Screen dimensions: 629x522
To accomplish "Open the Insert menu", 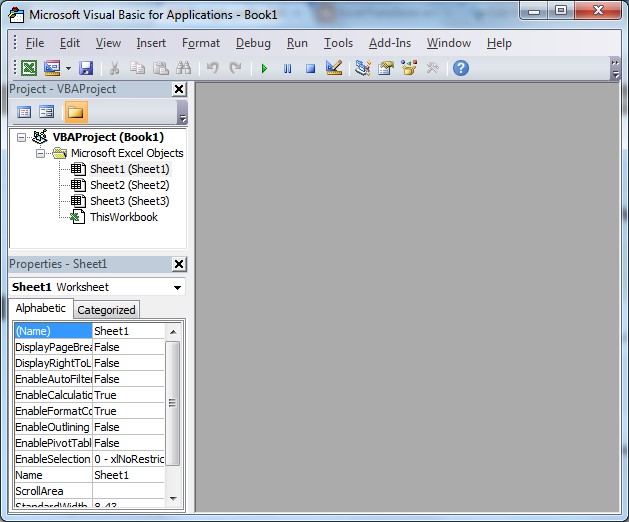I will (x=151, y=43).
